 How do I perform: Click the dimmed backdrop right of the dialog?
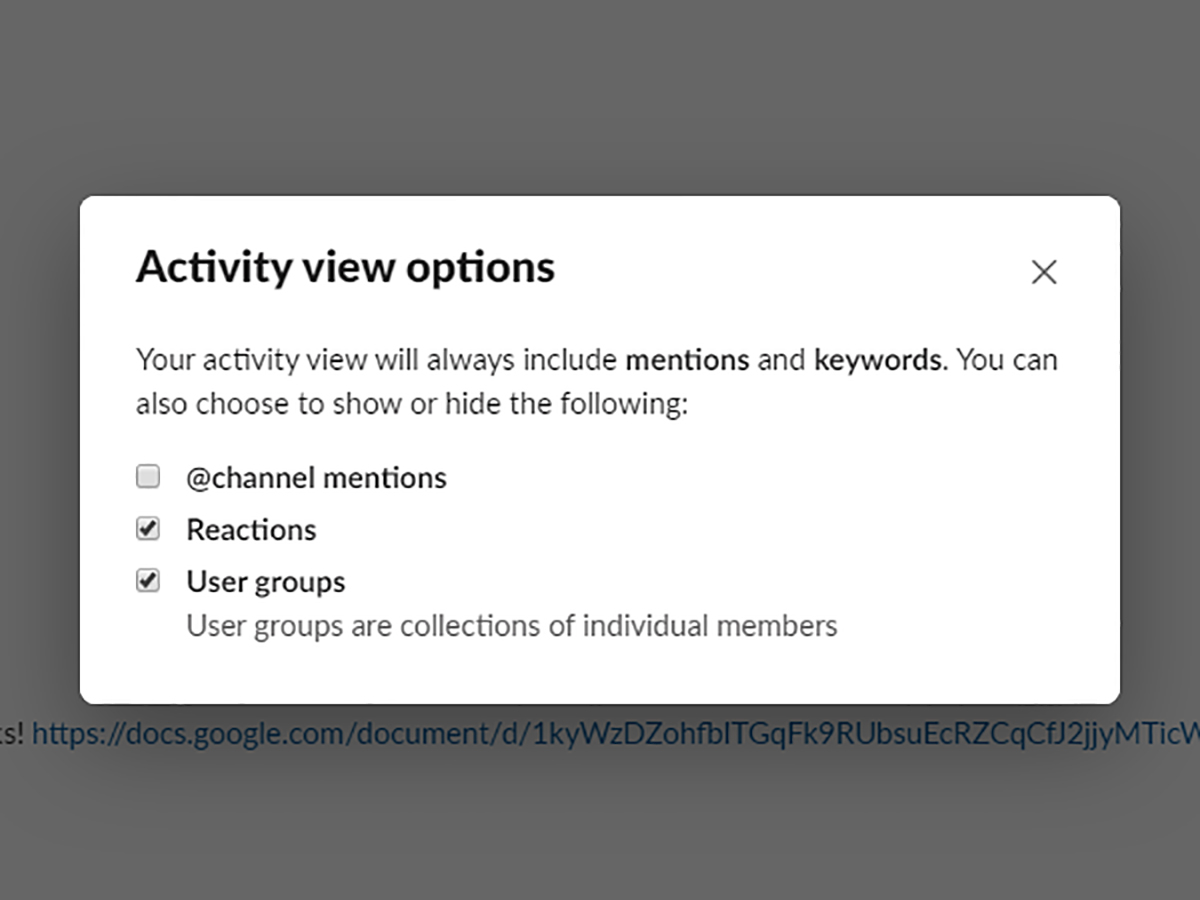pos(1160,450)
